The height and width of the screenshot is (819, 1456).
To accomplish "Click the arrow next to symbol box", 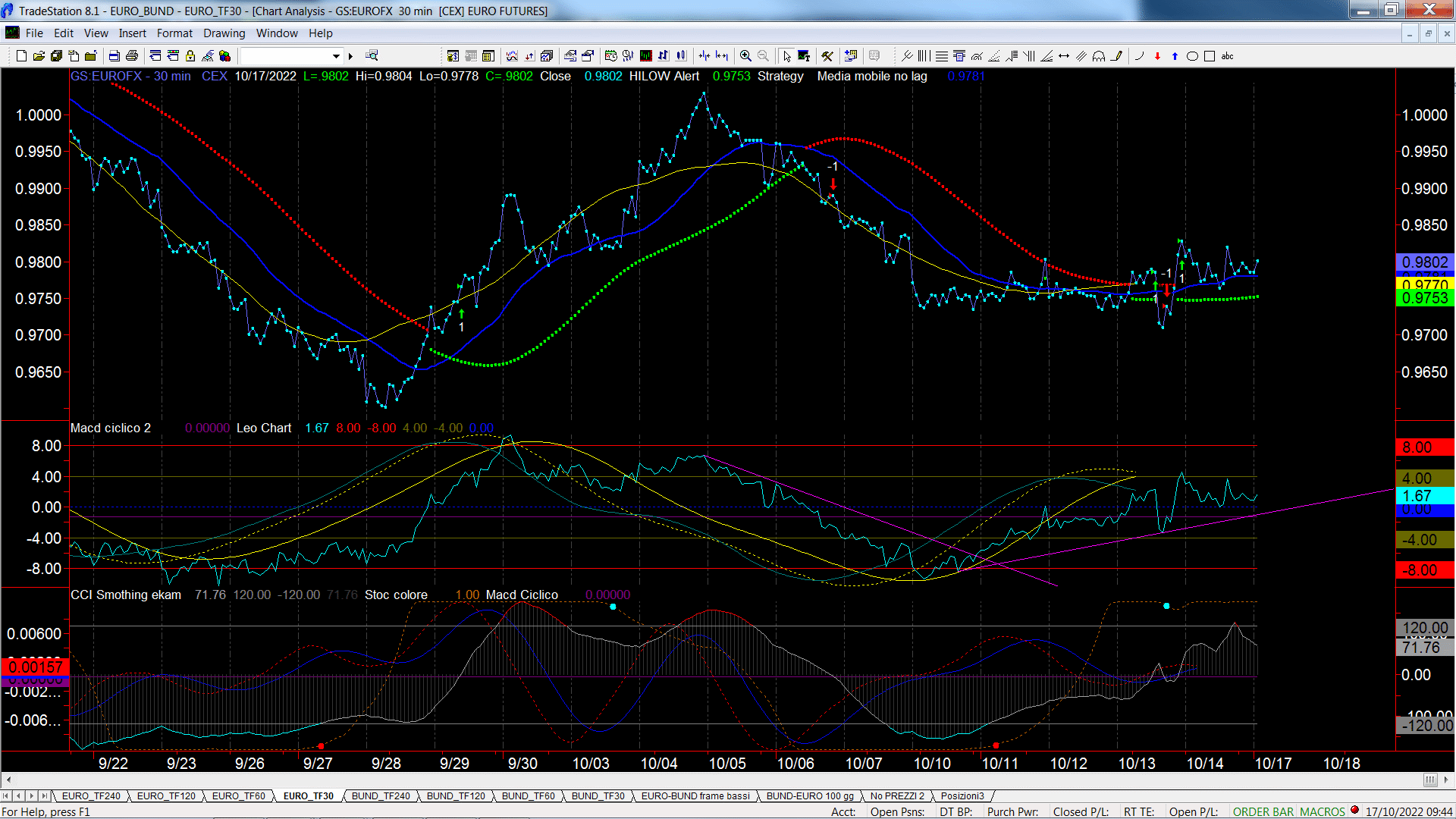I will click(x=350, y=55).
